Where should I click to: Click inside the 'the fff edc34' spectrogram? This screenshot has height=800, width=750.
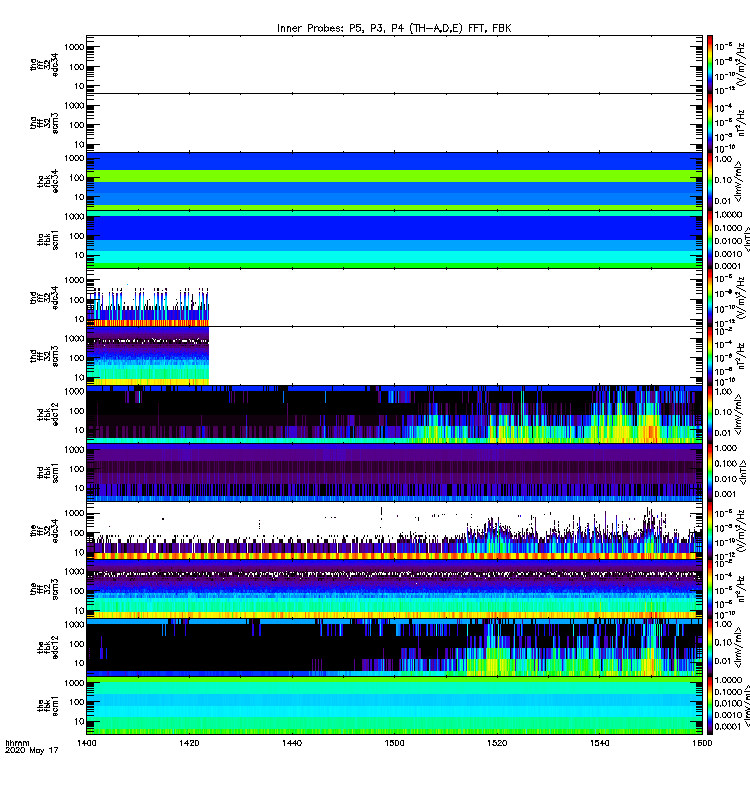(394, 531)
